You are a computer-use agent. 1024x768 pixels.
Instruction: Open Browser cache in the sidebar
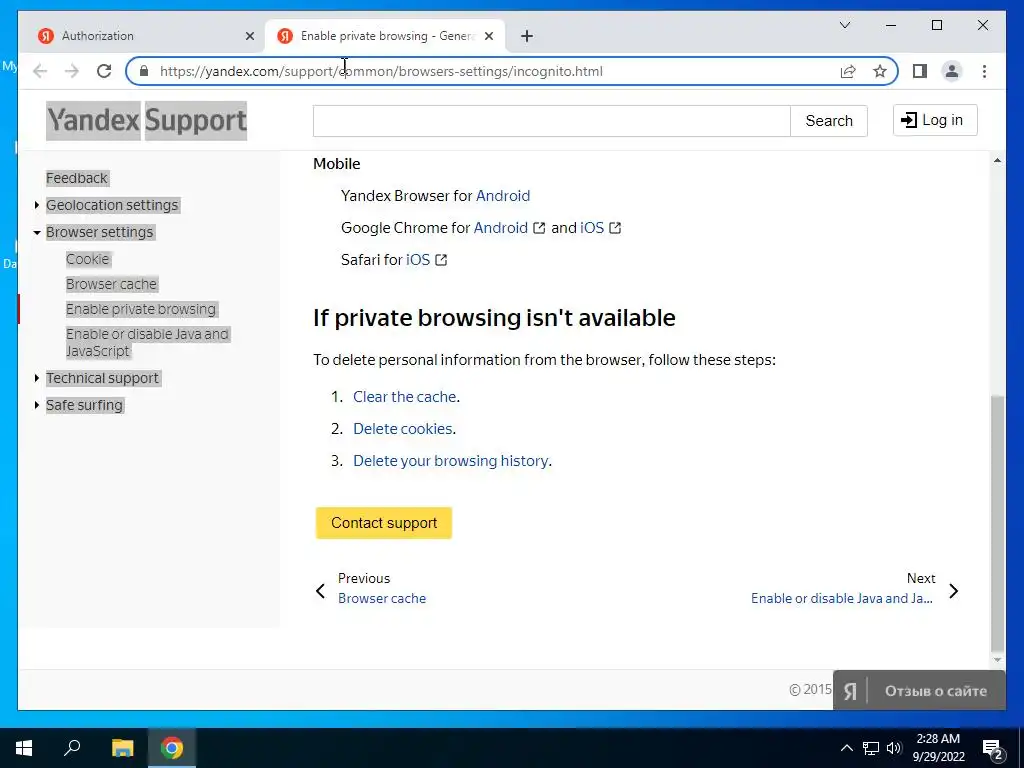point(111,284)
